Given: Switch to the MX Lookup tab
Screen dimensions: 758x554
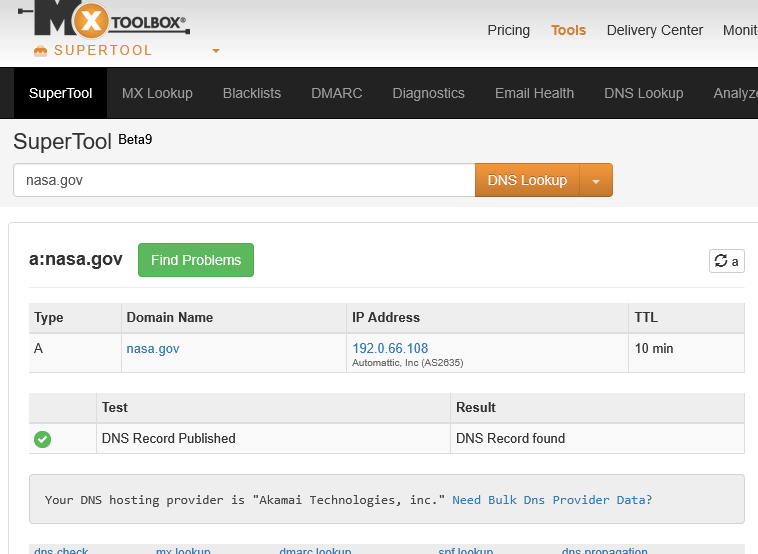Looking at the screenshot, I should coord(157,93).
